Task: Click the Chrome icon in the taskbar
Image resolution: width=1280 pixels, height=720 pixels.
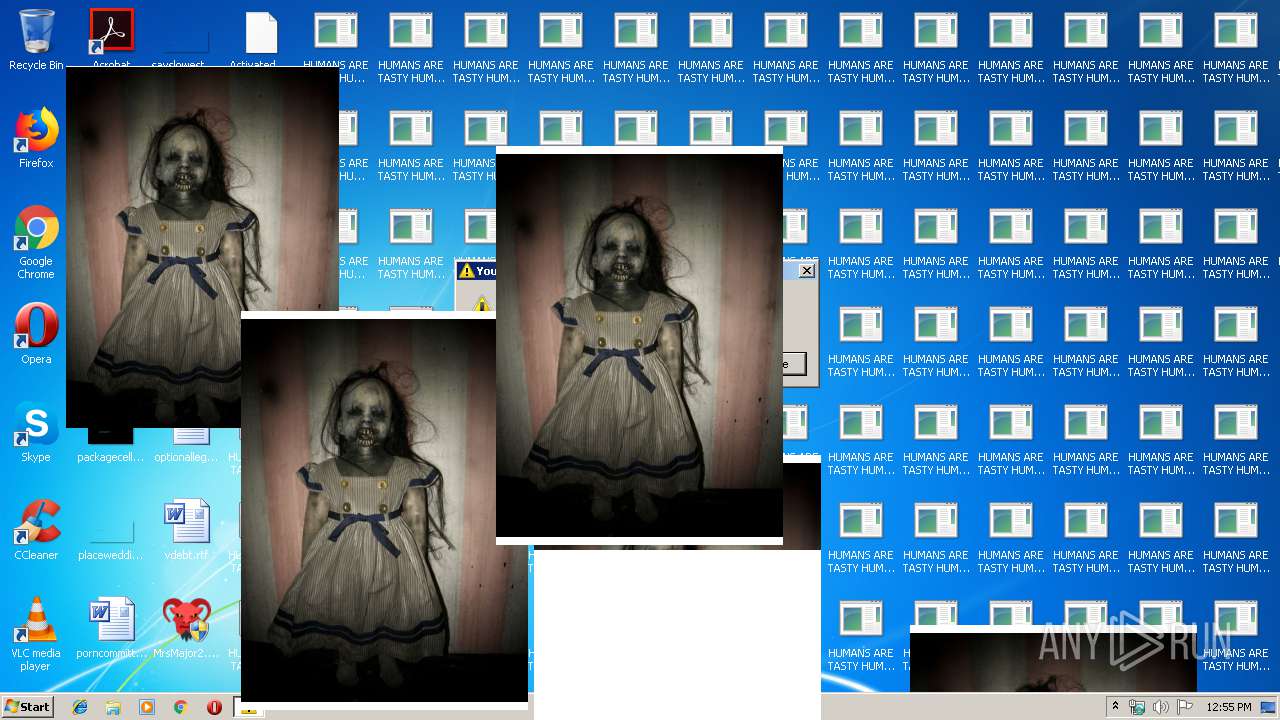Action: (x=181, y=707)
